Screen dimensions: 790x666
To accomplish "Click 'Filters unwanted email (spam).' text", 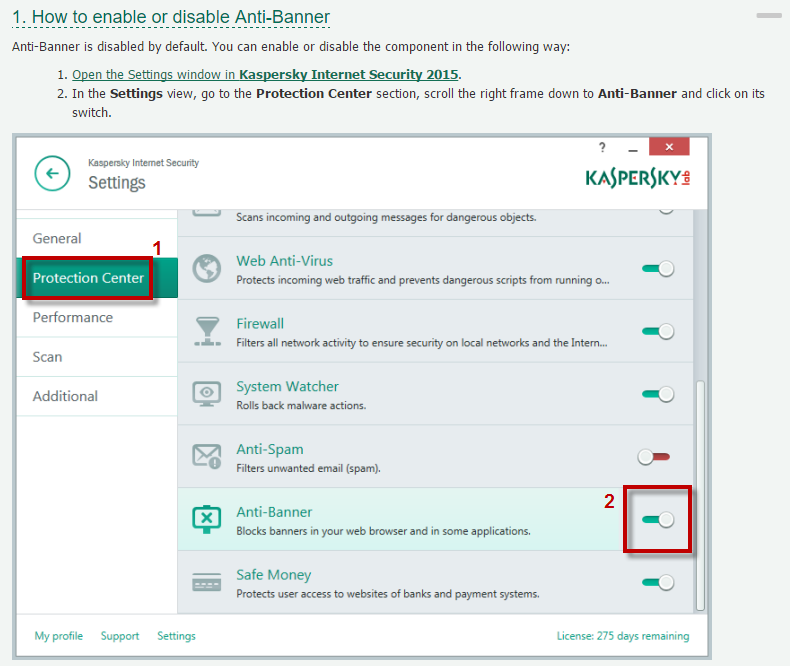I will point(308,469).
